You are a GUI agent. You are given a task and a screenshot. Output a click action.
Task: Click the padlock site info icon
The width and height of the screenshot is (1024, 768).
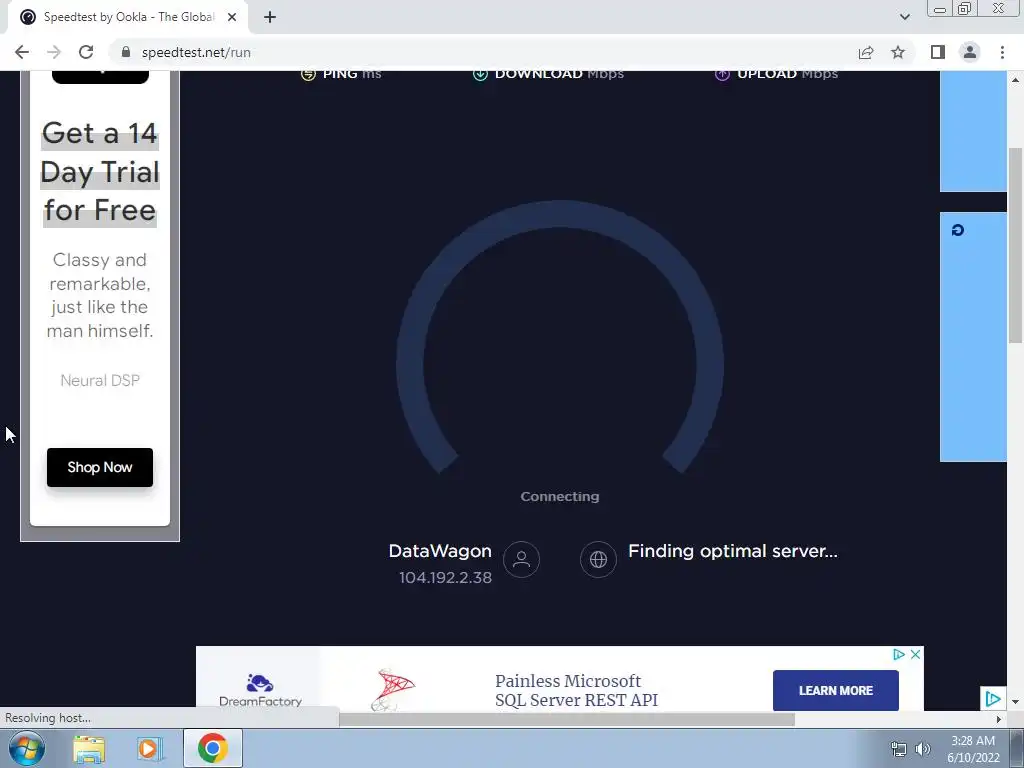[126, 52]
